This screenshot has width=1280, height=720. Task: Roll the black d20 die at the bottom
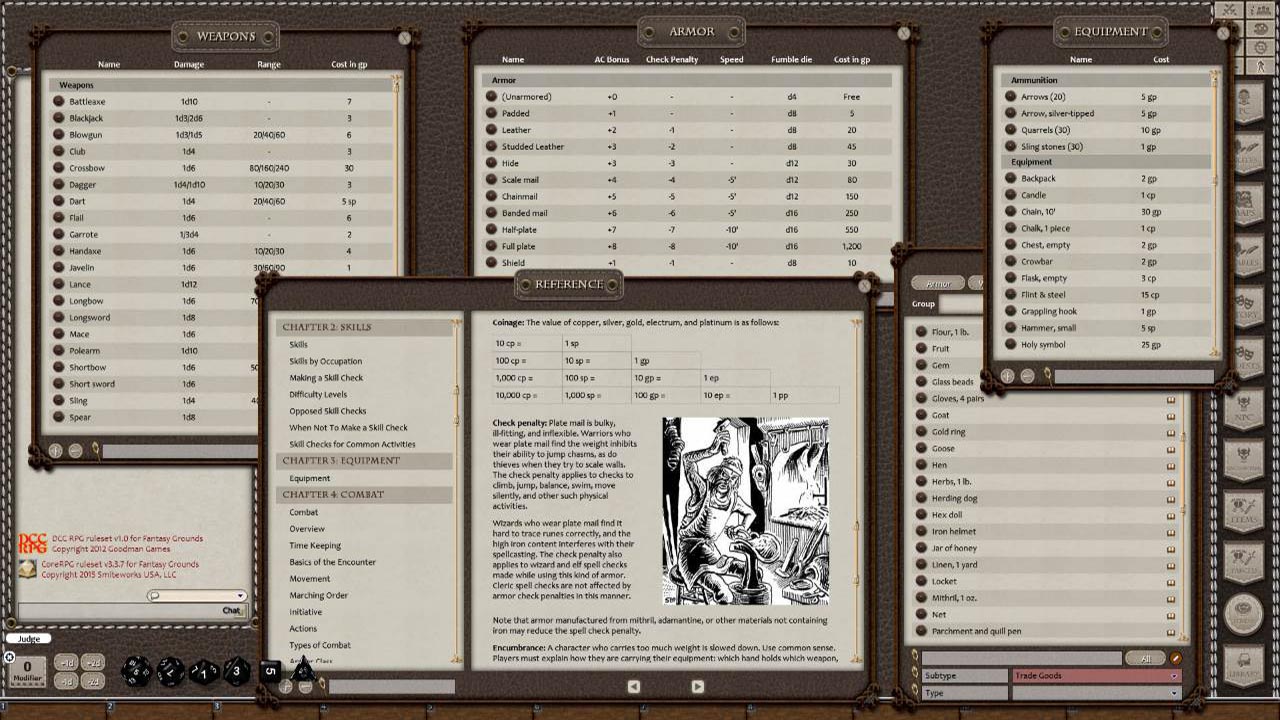click(135, 670)
